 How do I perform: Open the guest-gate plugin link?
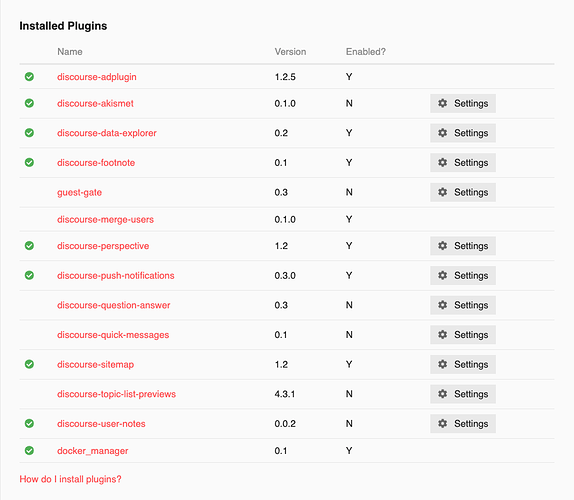[79, 193]
